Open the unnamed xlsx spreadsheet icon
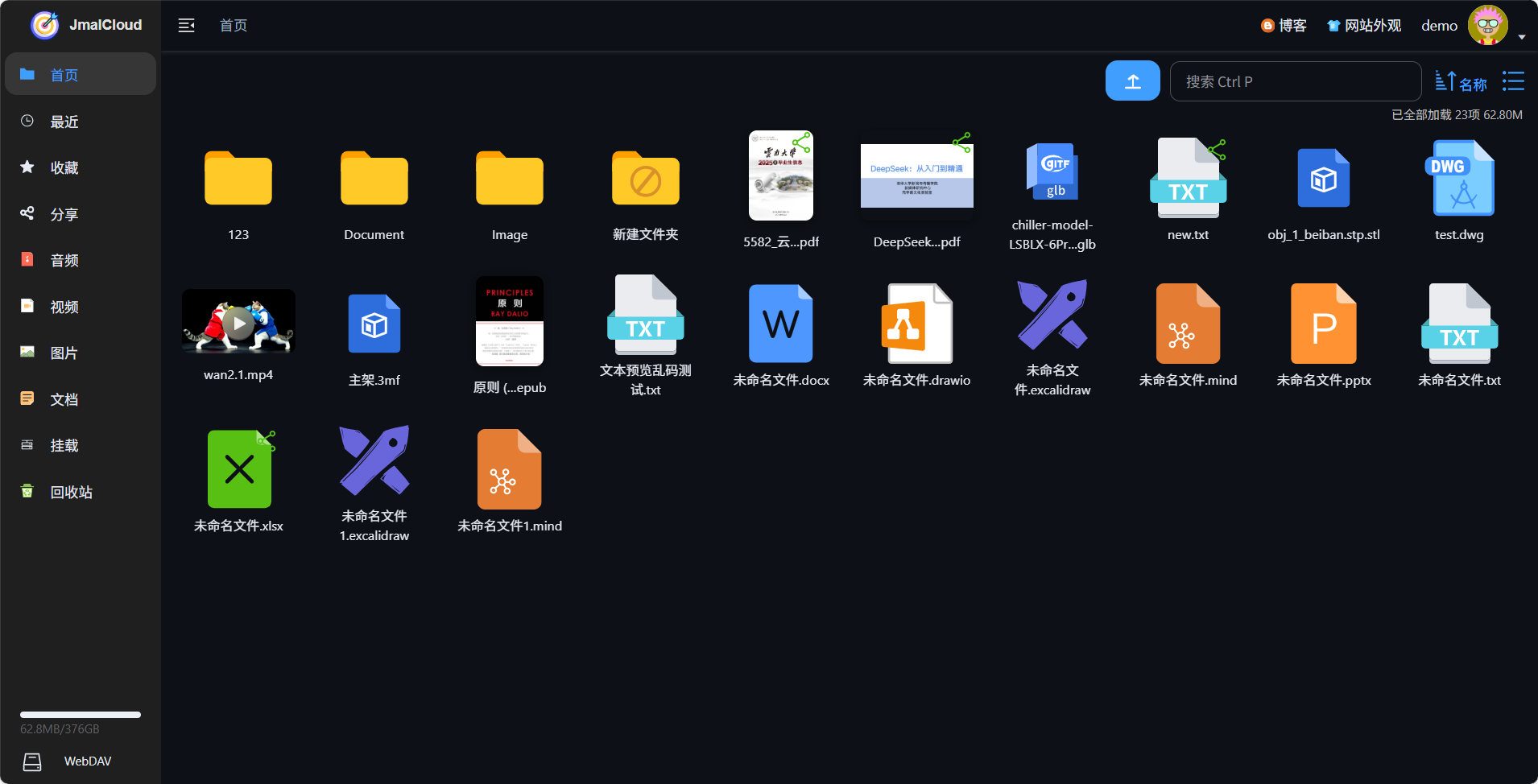Image resolution: width=1538 pixels, height=784 pixels. pyautogui.click(x=239, y=469)
